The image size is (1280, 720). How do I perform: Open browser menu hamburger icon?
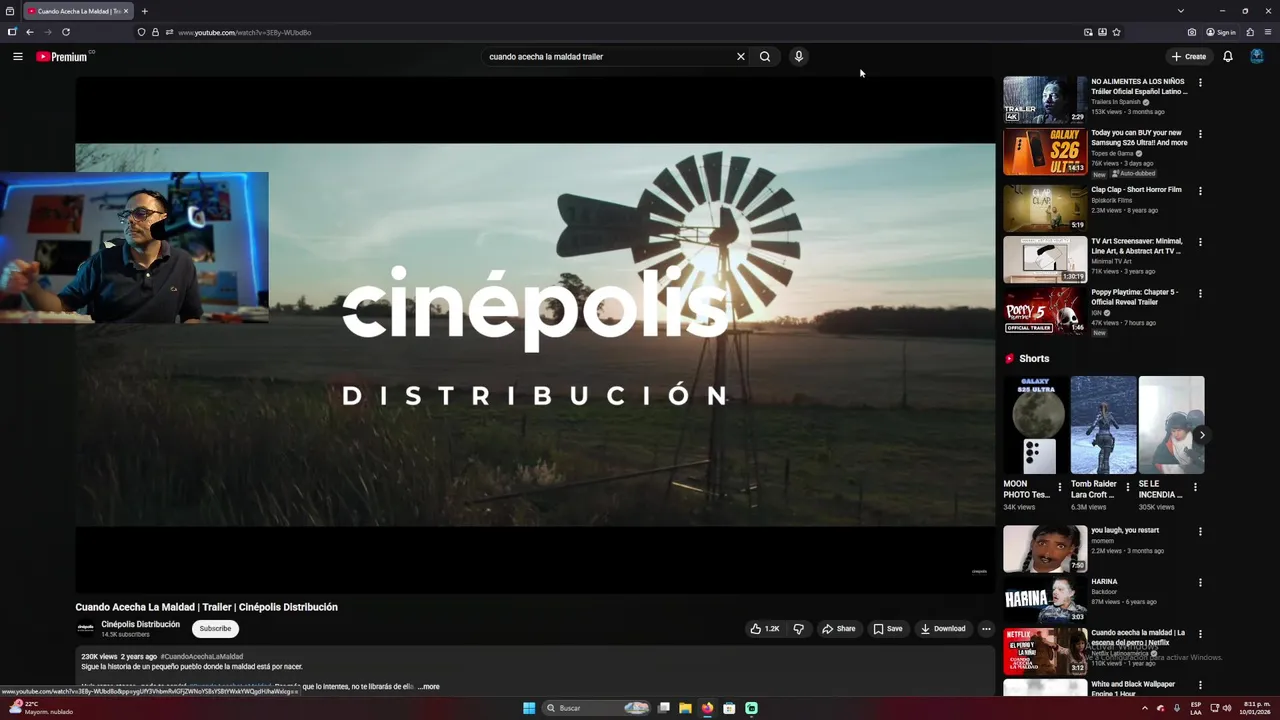1268,32
